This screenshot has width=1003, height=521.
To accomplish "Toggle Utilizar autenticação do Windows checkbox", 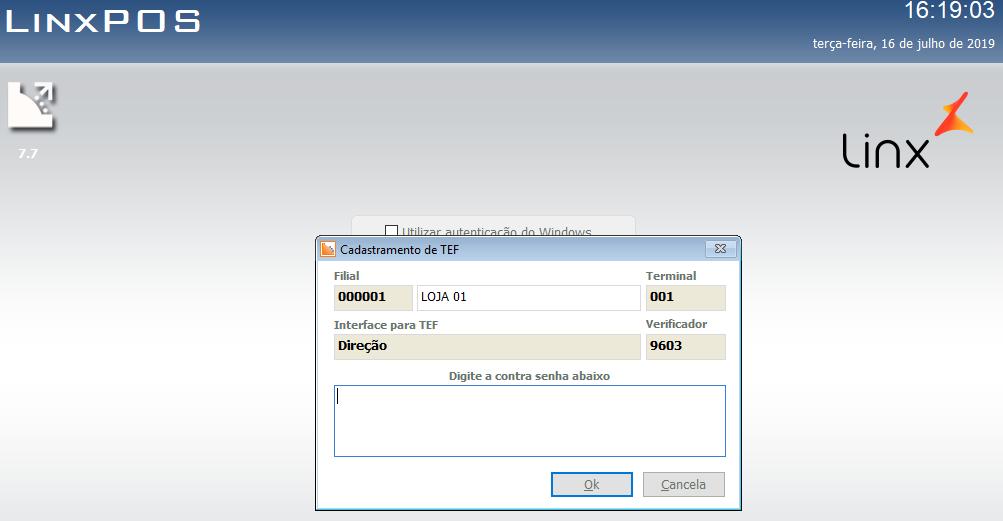I will (x=391, y=231).
